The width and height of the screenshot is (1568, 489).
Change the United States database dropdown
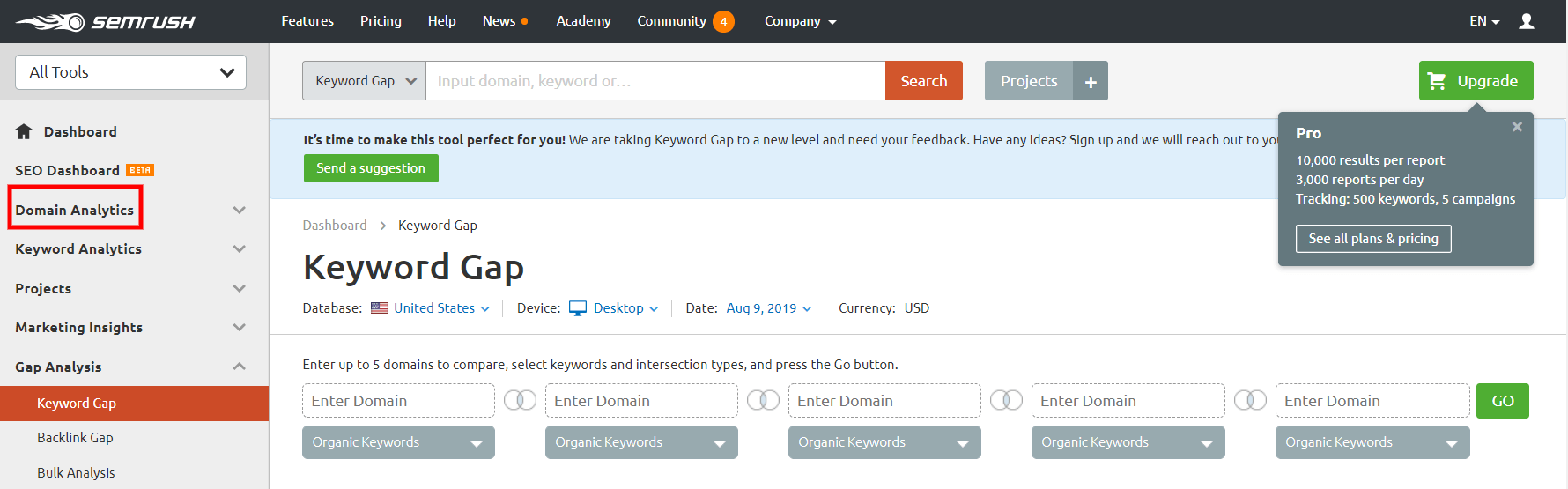point(430,308)
